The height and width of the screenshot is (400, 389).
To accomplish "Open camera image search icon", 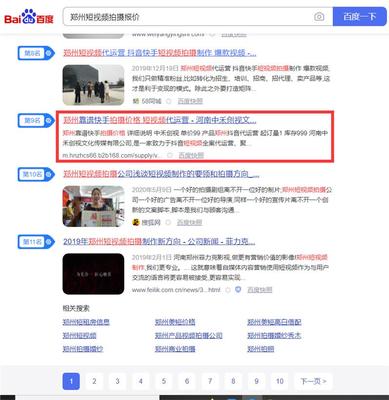I will pos(319,17).
